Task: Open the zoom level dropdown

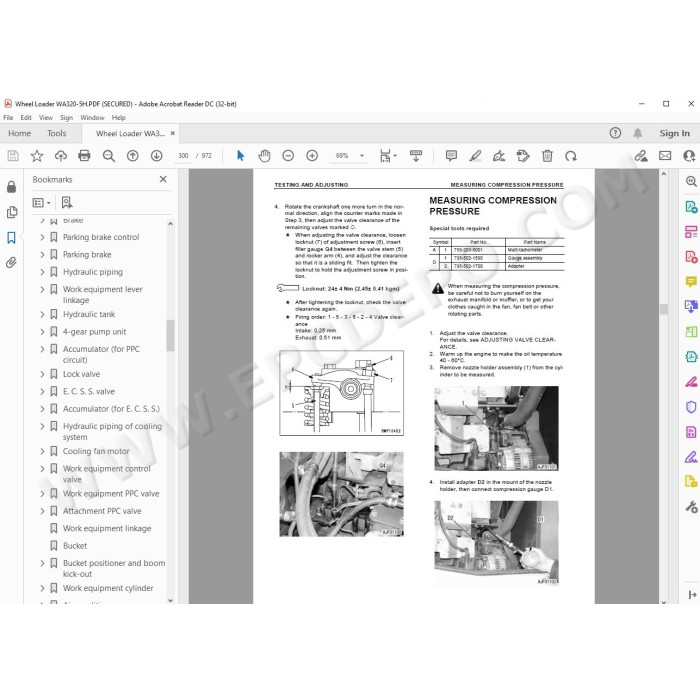Action: click(x=362, y=156)
